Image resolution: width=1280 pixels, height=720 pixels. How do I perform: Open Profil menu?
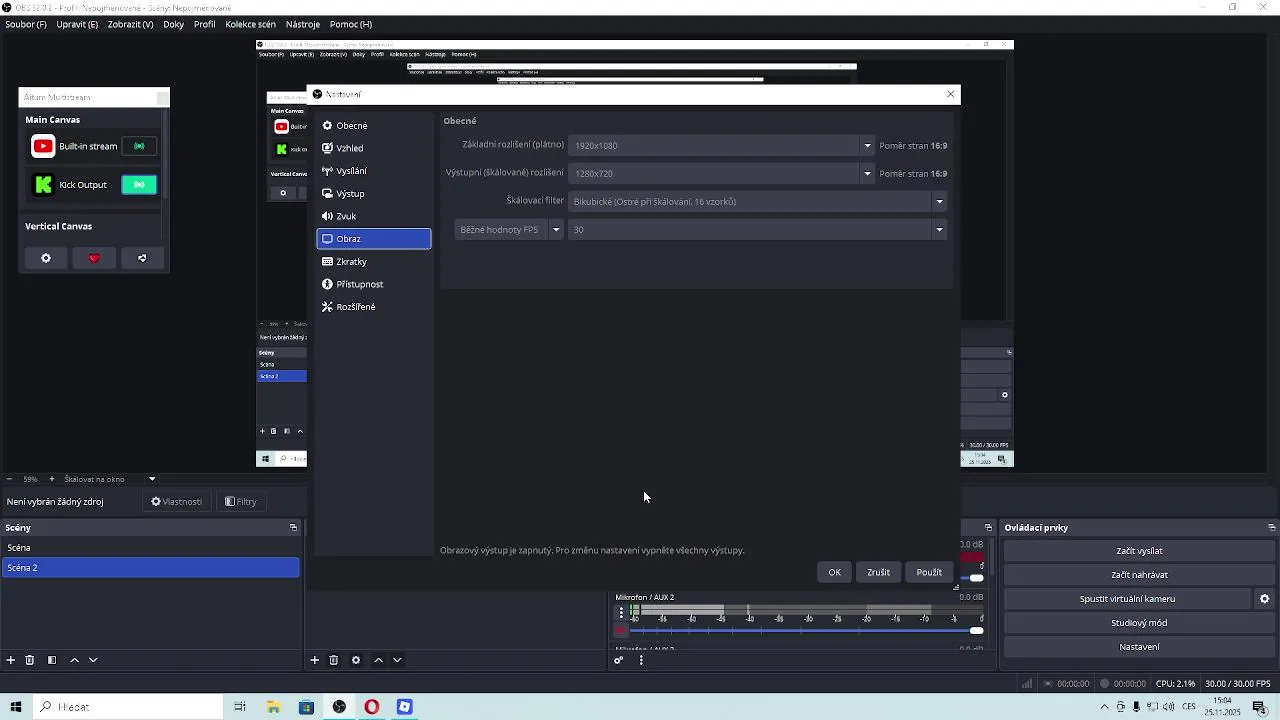(x=205, y=24)
